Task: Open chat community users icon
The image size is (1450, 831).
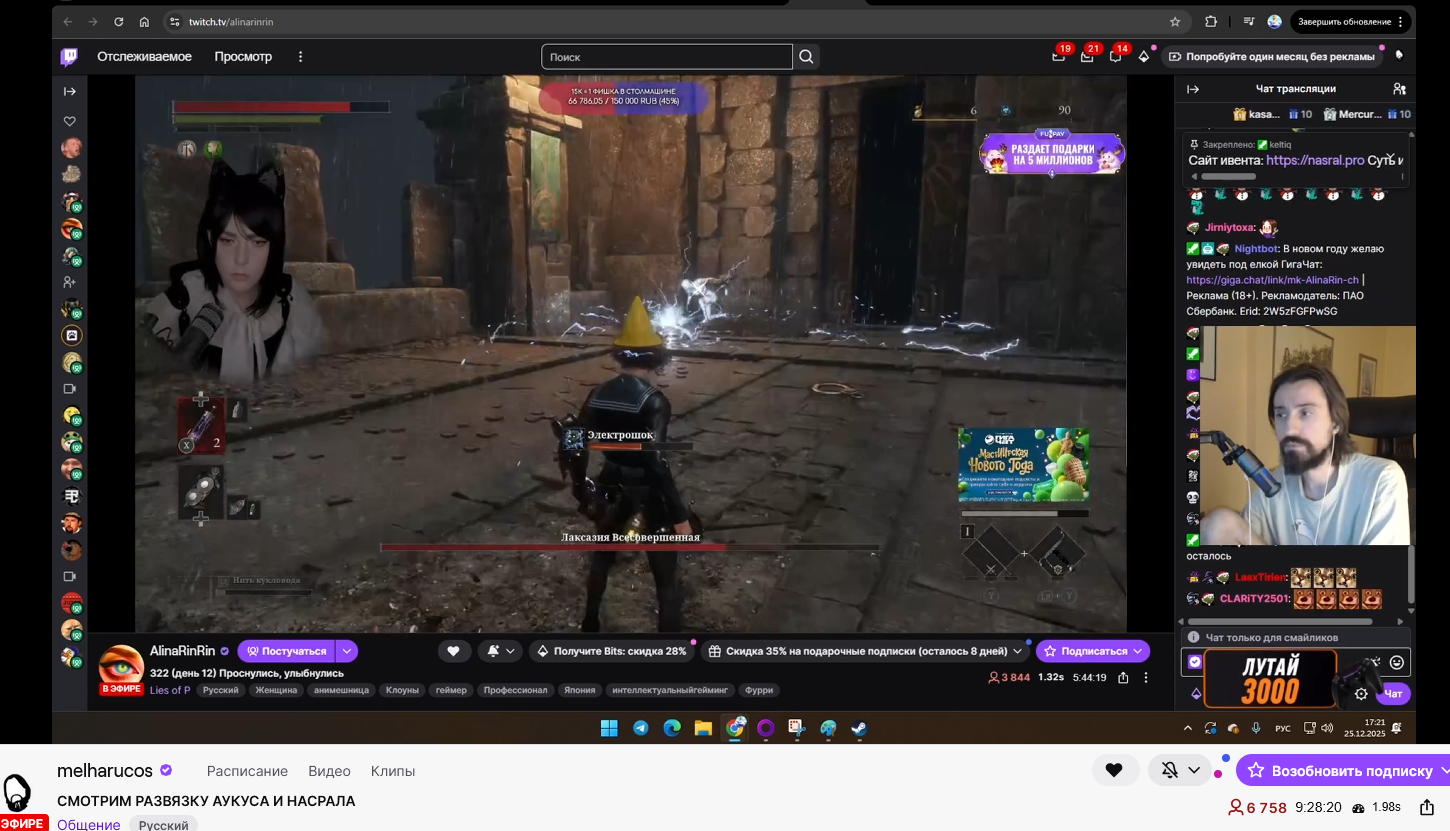Action: [1399, 89]
